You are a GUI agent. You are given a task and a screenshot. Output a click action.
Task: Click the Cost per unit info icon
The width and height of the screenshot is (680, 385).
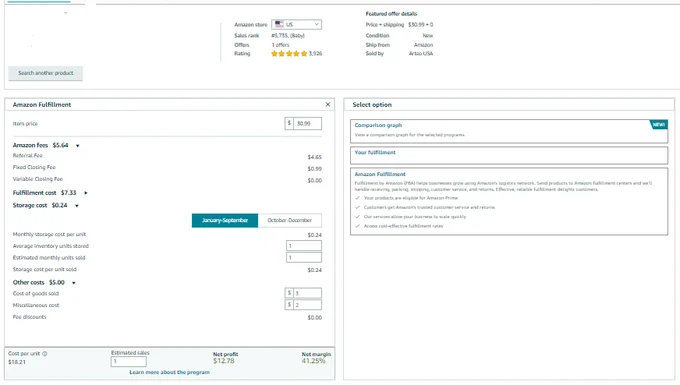point(45,354)
